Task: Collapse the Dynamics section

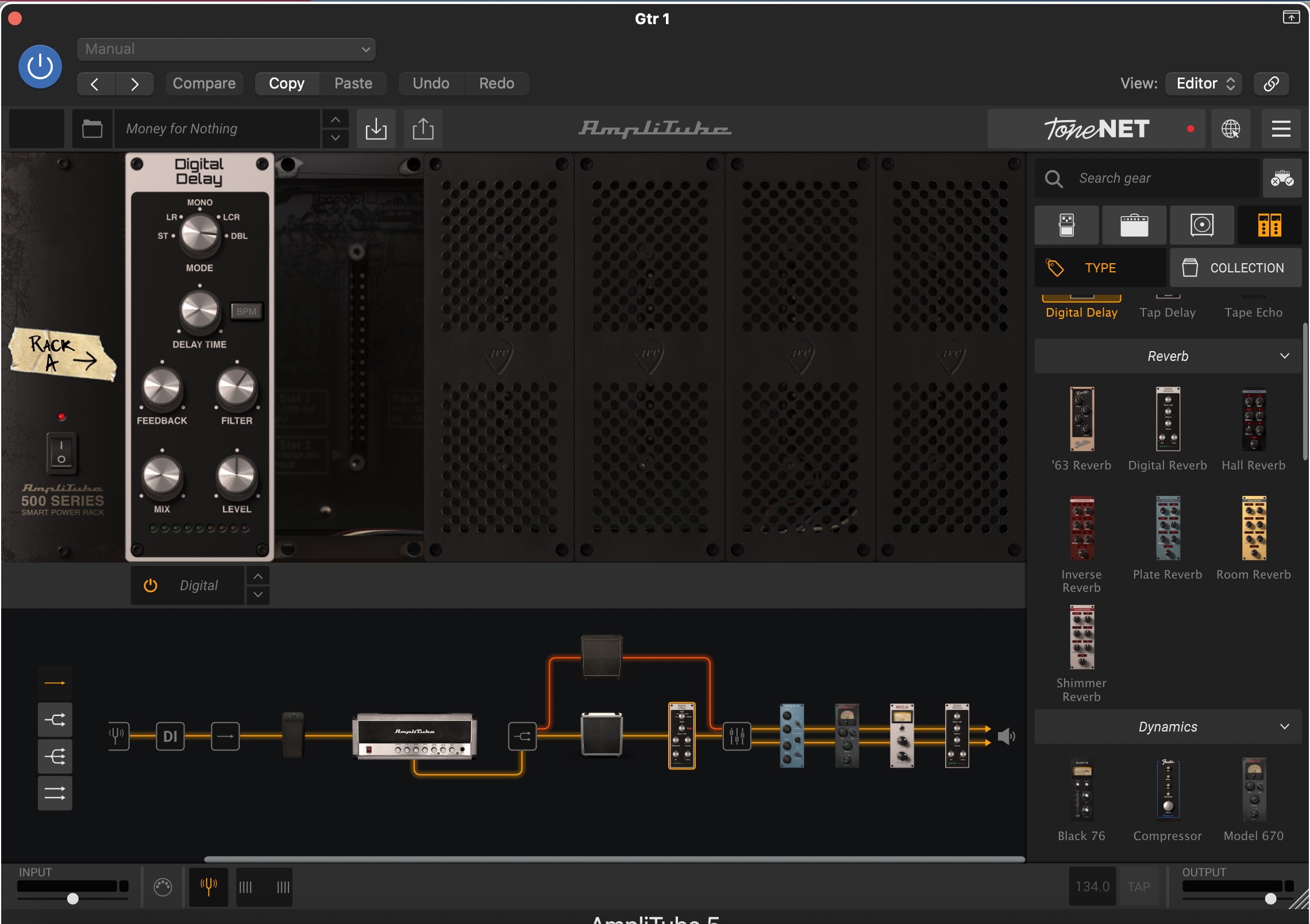Action: click(x=1168, y=727)
